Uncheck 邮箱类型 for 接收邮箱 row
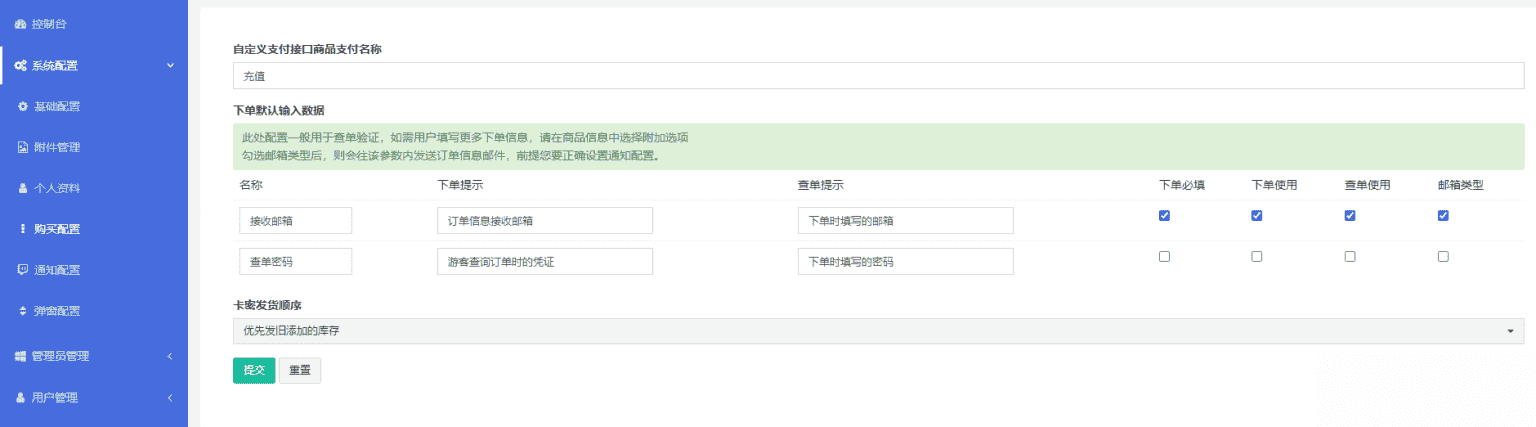The image size is (1536, 427). [x=1443, y=216]
